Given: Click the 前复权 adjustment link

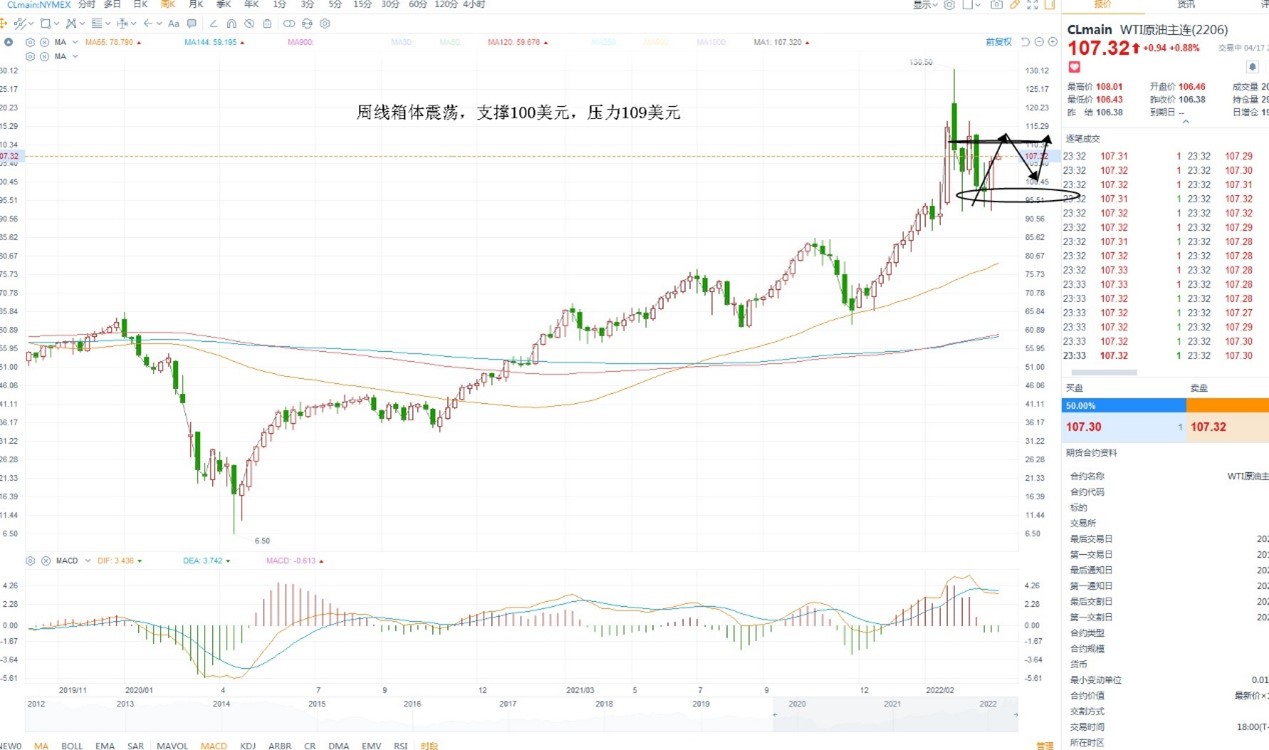Looking at the screenshot, I should [x=998, y=42].
